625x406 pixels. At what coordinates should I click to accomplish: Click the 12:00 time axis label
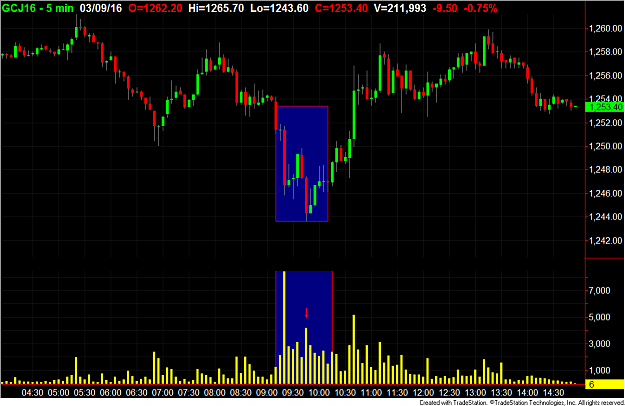pyautogui.click(x=423, y=393)
